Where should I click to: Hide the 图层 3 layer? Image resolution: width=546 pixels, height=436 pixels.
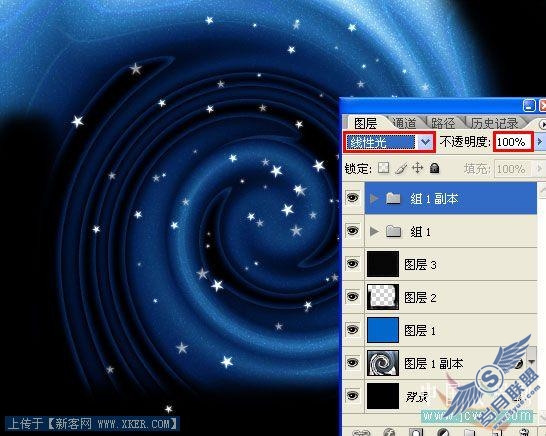352,264
